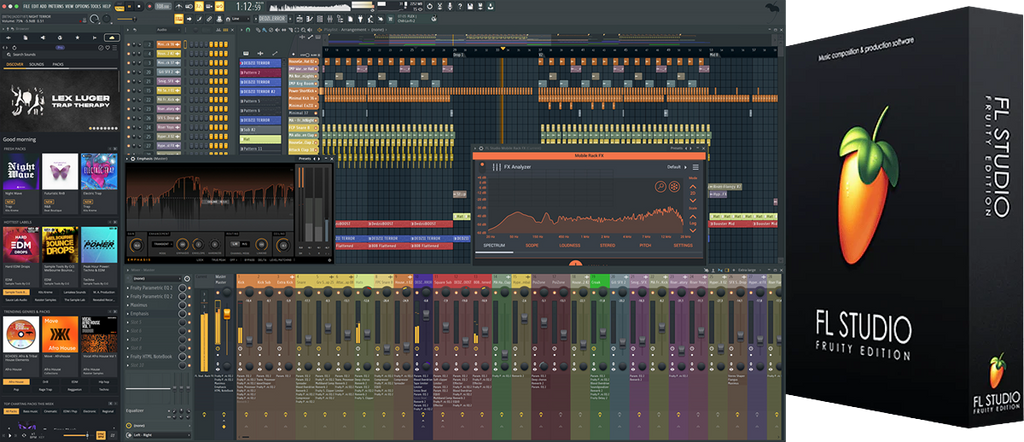Click the tempo display field
Image resolution: width=1024 pixels, height=442 pixels.
click(163, 7)
